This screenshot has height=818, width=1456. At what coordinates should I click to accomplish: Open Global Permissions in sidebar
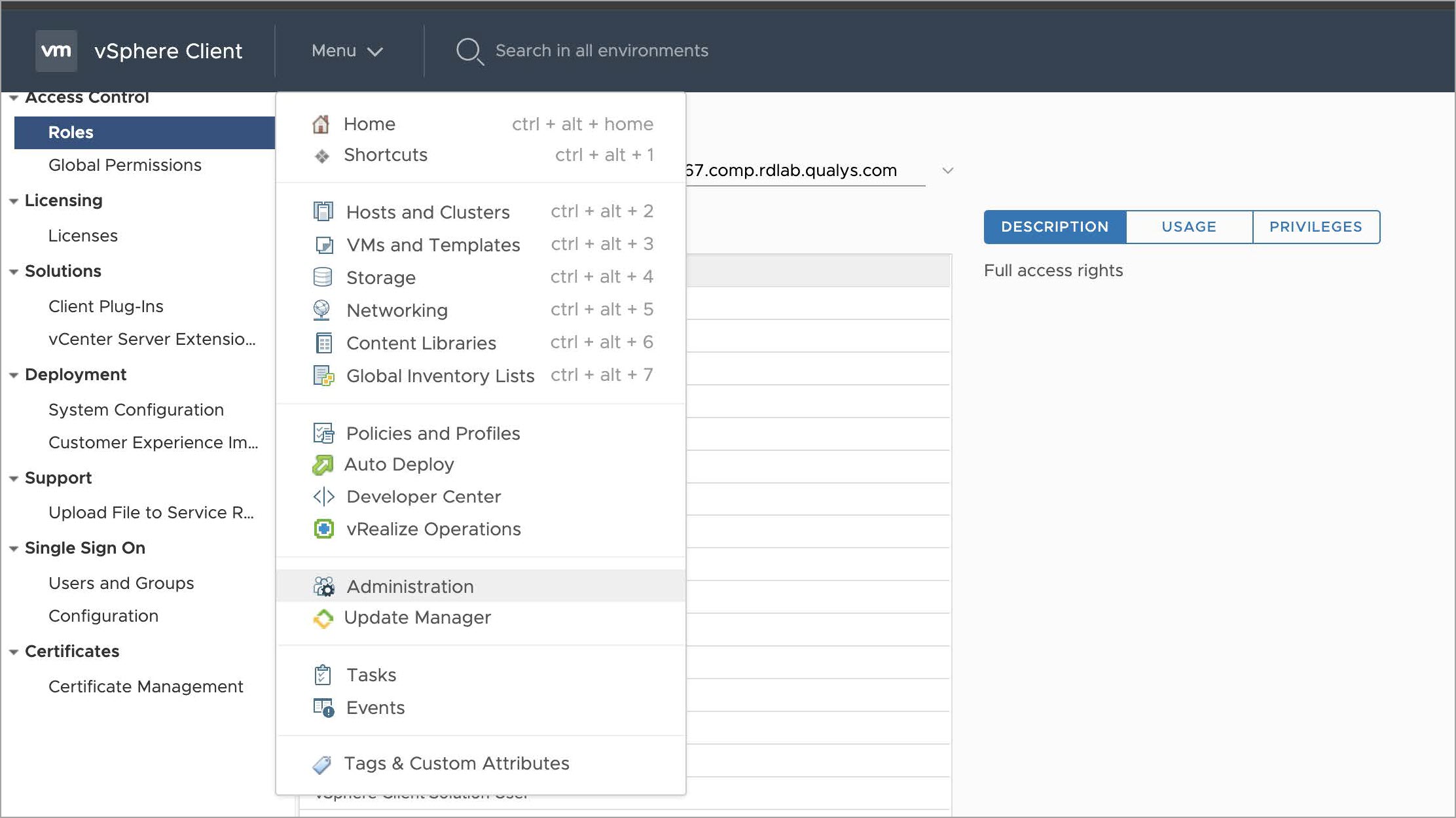click(124, 165)
